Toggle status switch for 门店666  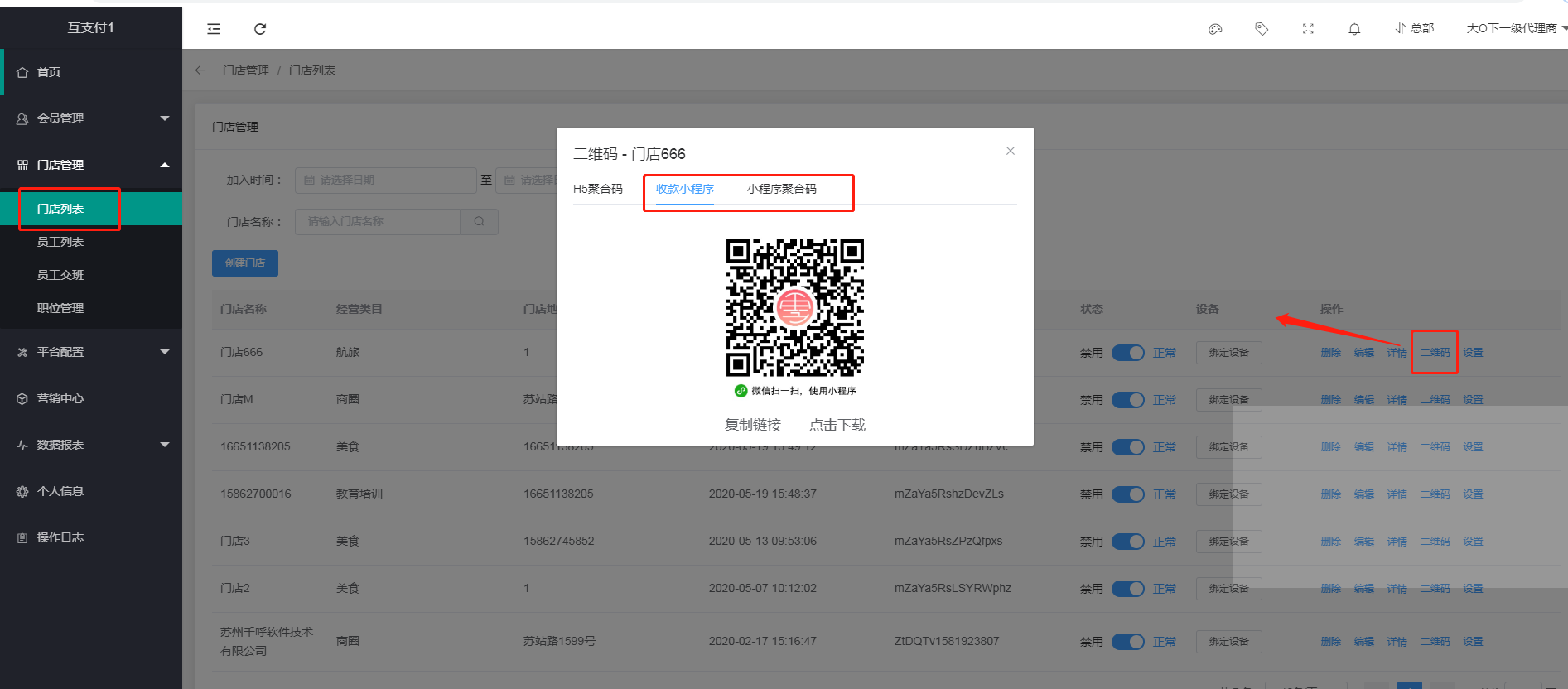1128,352
